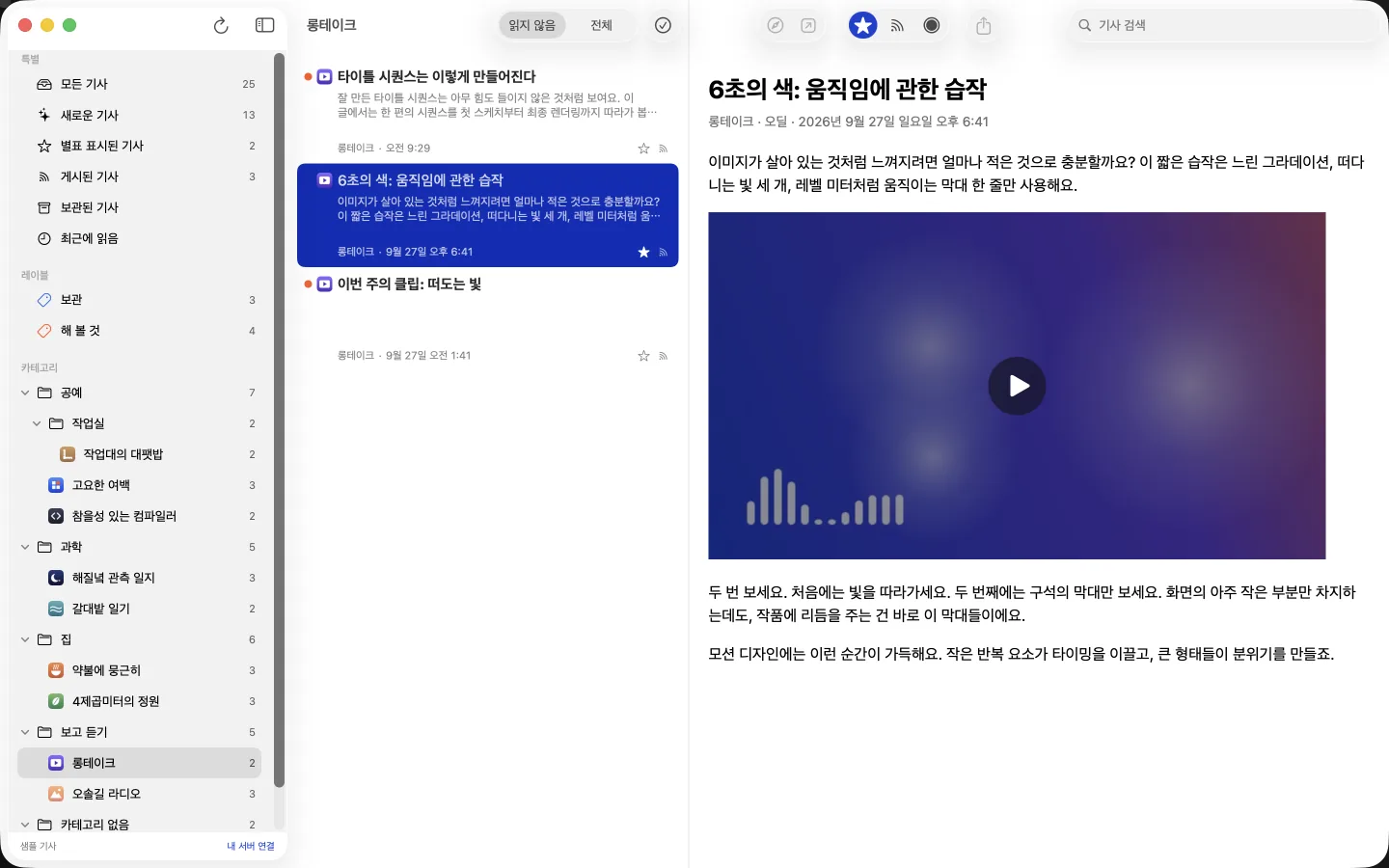
Task: Open 별표 표시된 기사 list
Action: pyautogui.click(x=140, y=146)
